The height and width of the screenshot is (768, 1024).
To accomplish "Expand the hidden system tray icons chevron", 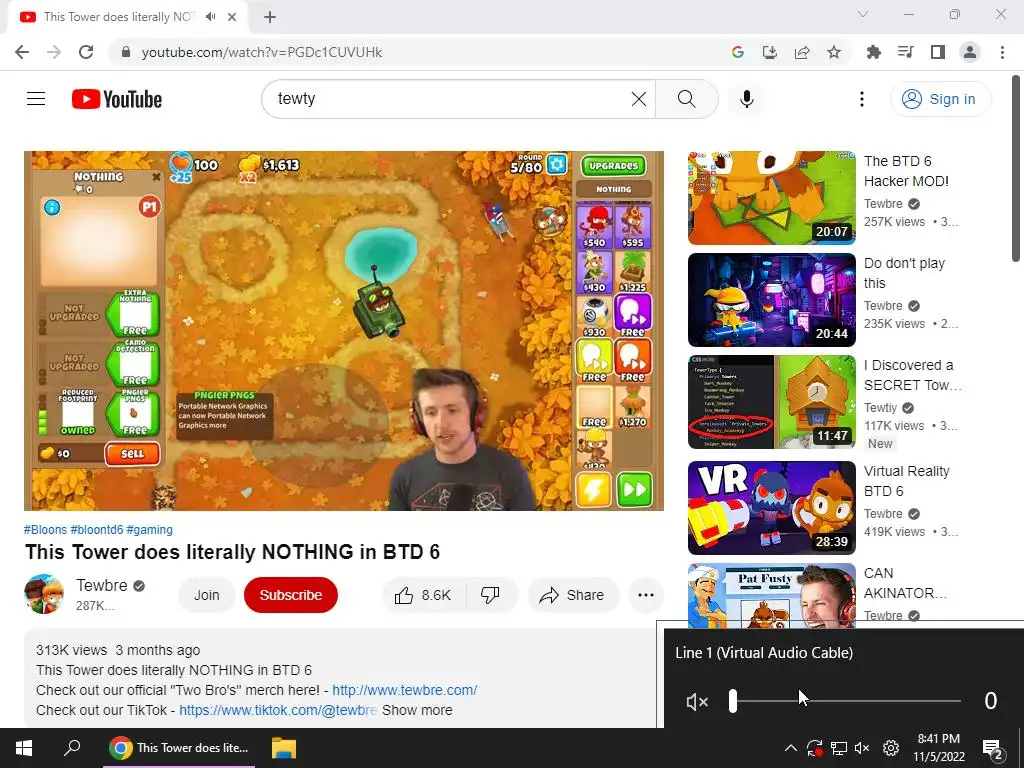I will pyautogui.click(x=790, y=748).
